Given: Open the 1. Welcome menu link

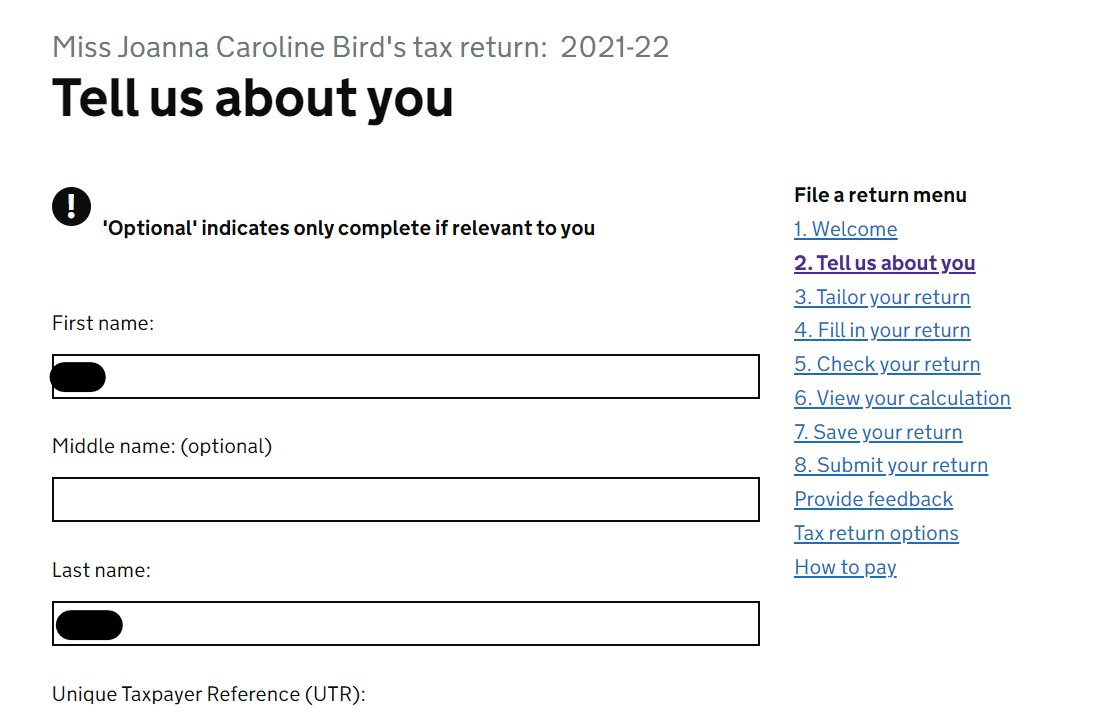Looking at the screenshot, I should click(x=846, y=229).
